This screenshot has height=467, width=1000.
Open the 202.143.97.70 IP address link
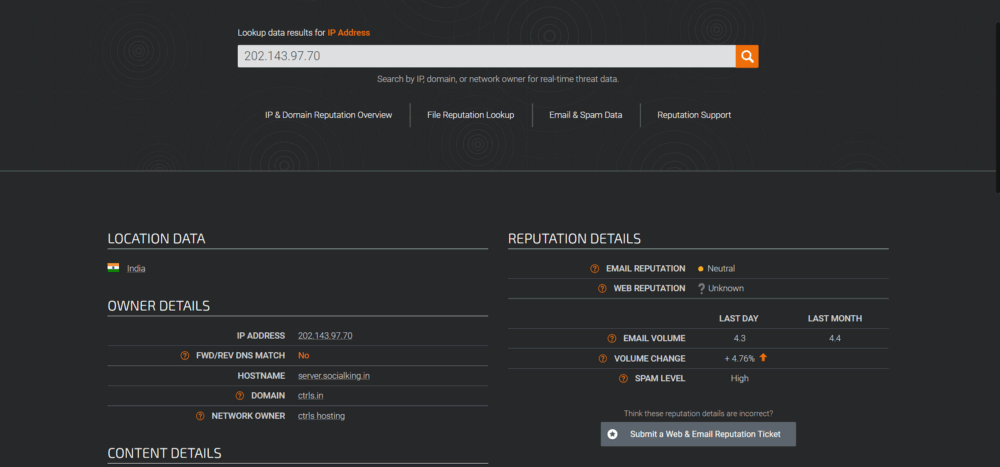click(x=325, y=336)
